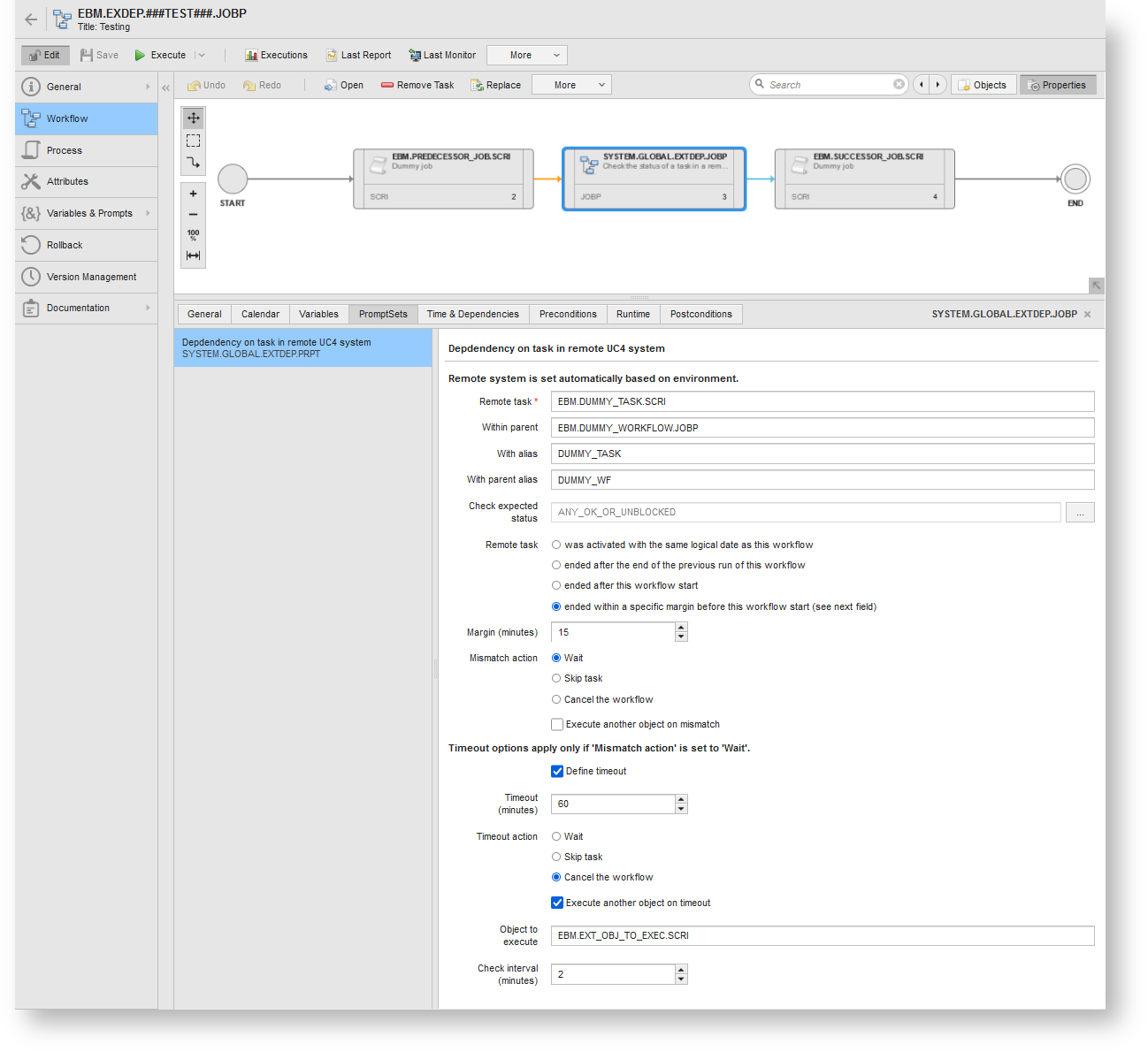
Task: Switch to the Calendar tab
Action: 260,314
